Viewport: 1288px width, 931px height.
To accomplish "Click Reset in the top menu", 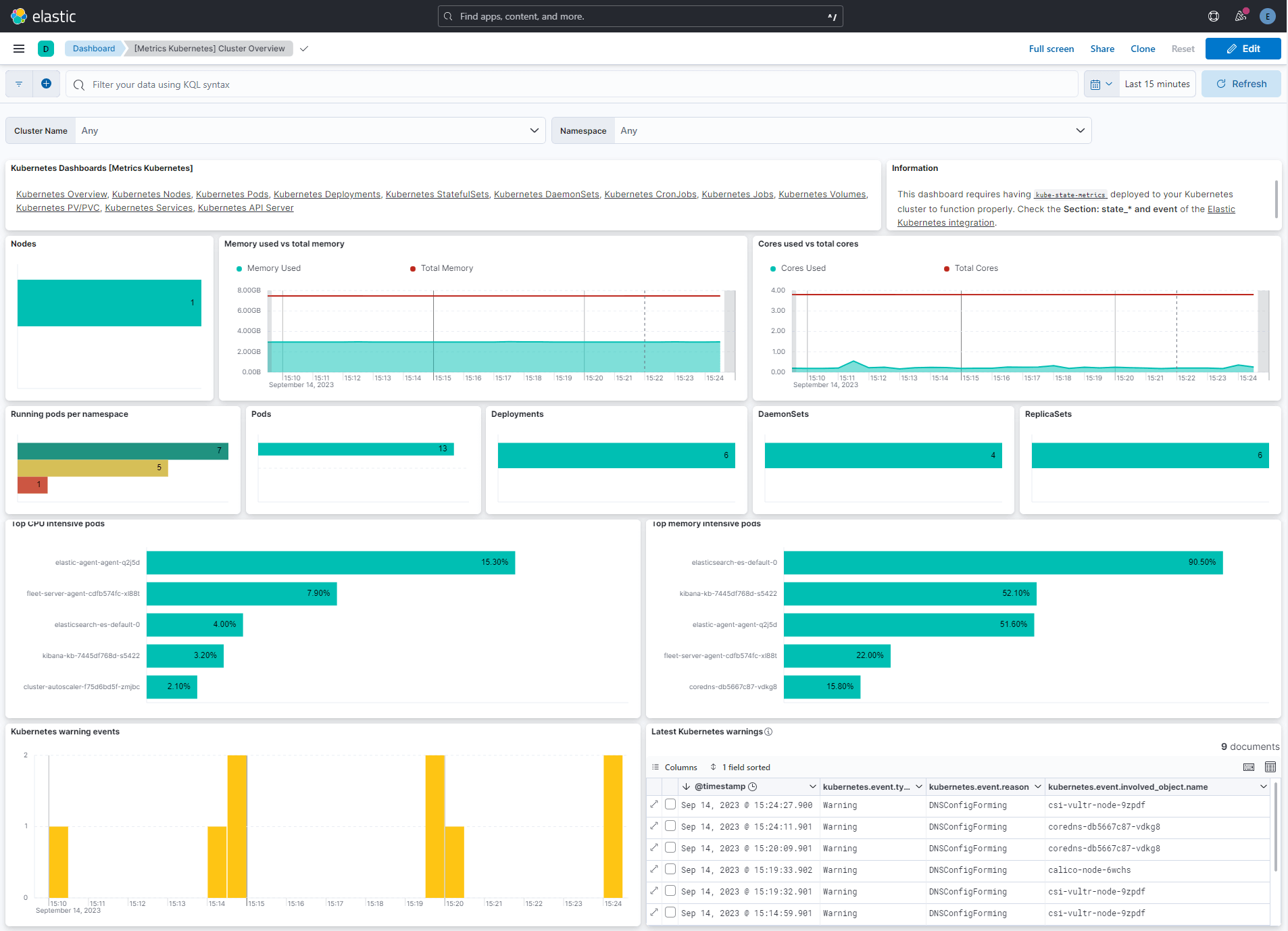I will click(x=1183, y=49).
